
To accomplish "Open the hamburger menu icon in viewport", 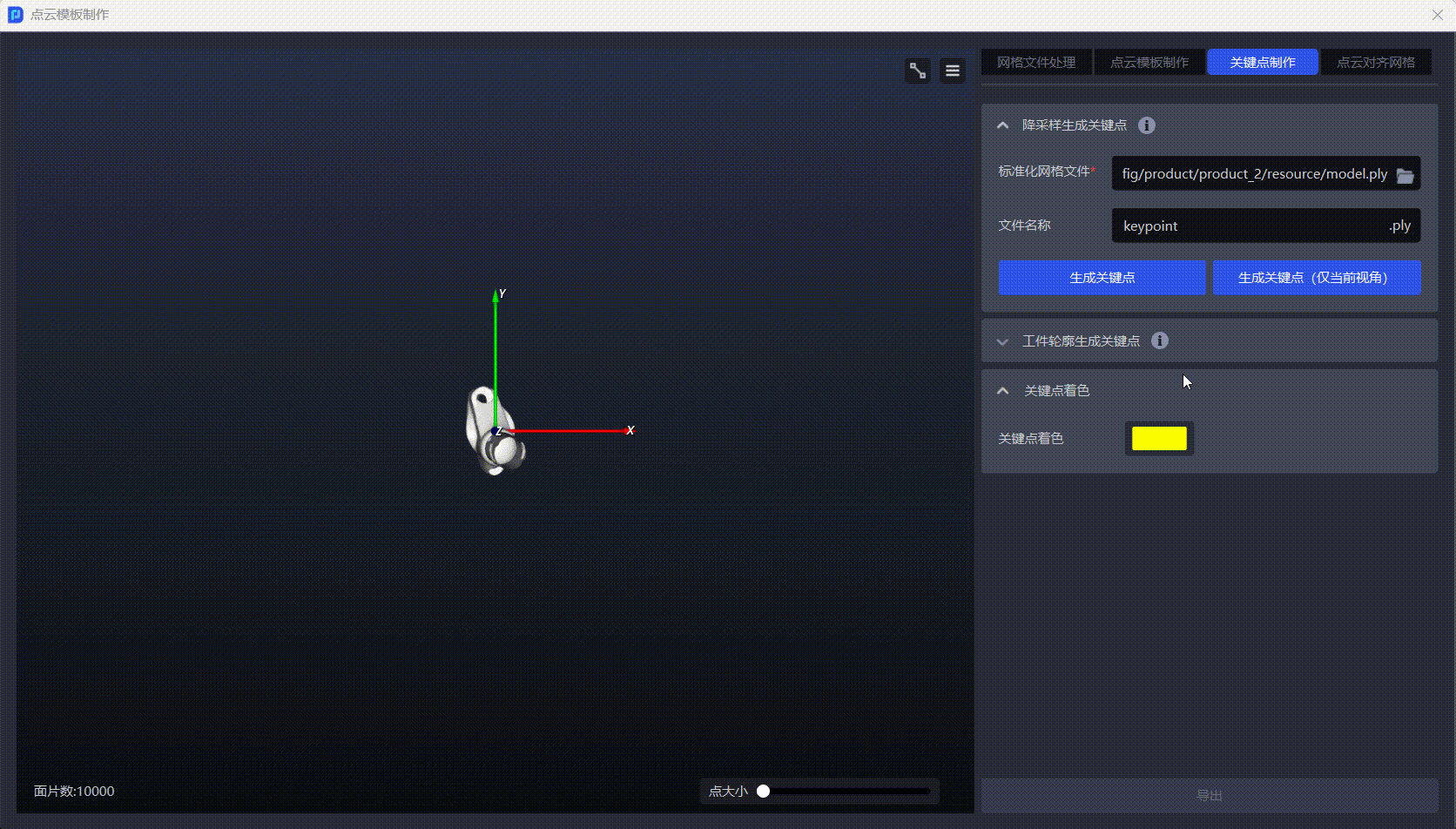I will (953, 71).
